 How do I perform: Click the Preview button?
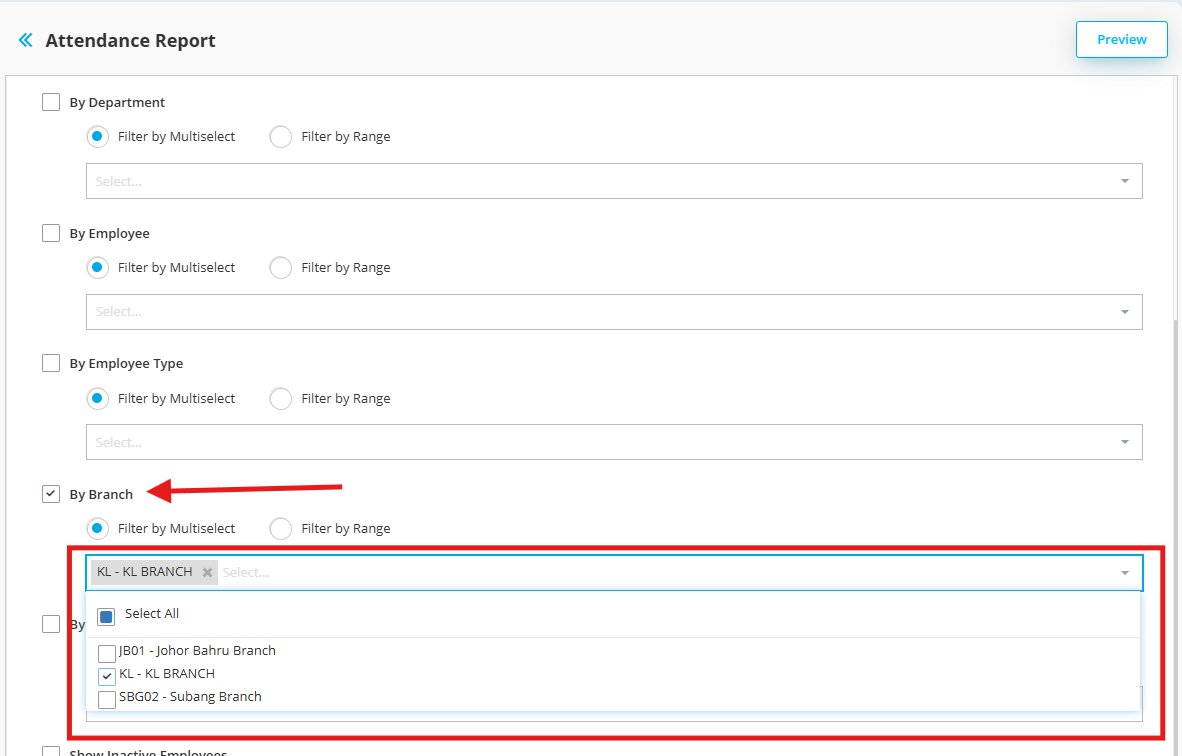(x=1121, y=39)
